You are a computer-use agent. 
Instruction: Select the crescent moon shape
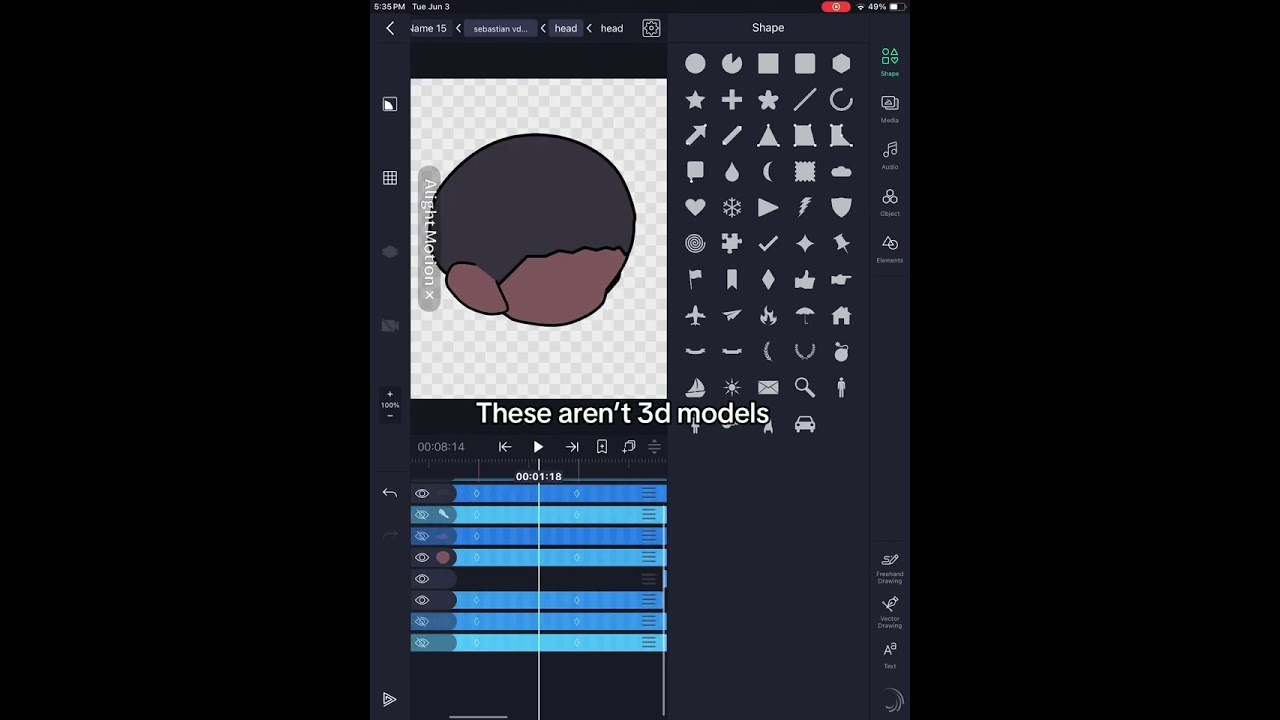click(x=768, y=172)
